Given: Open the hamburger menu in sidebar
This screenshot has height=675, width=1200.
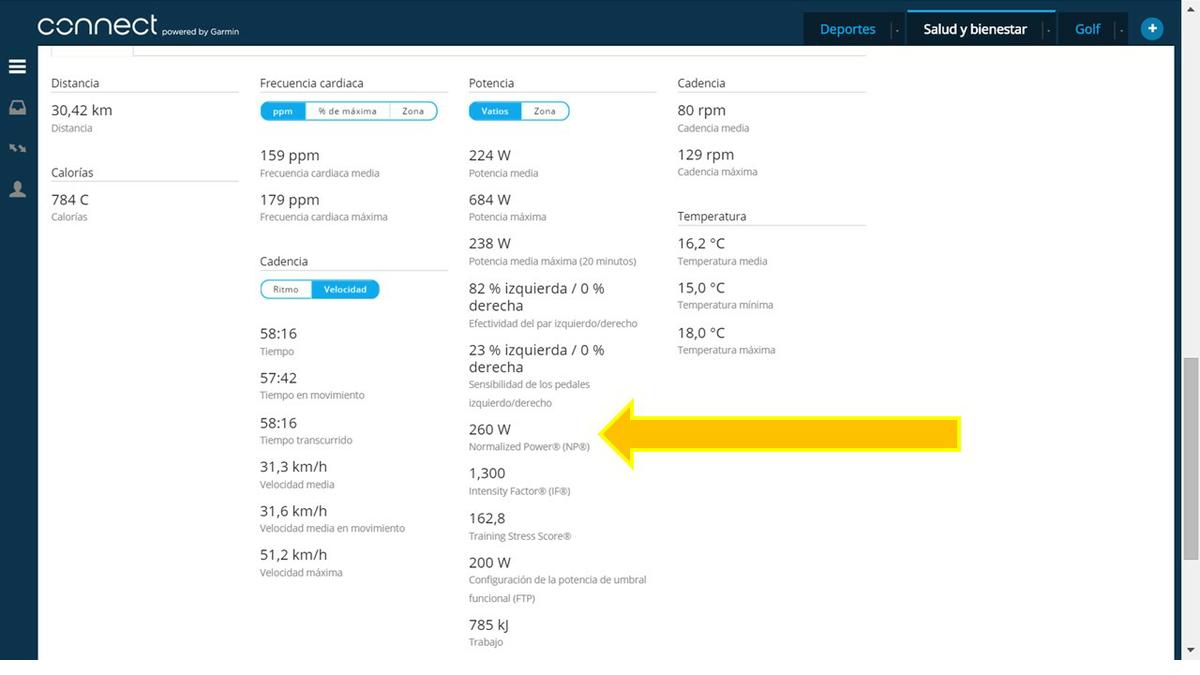Looking at the screenshot, I should (17, 67).
